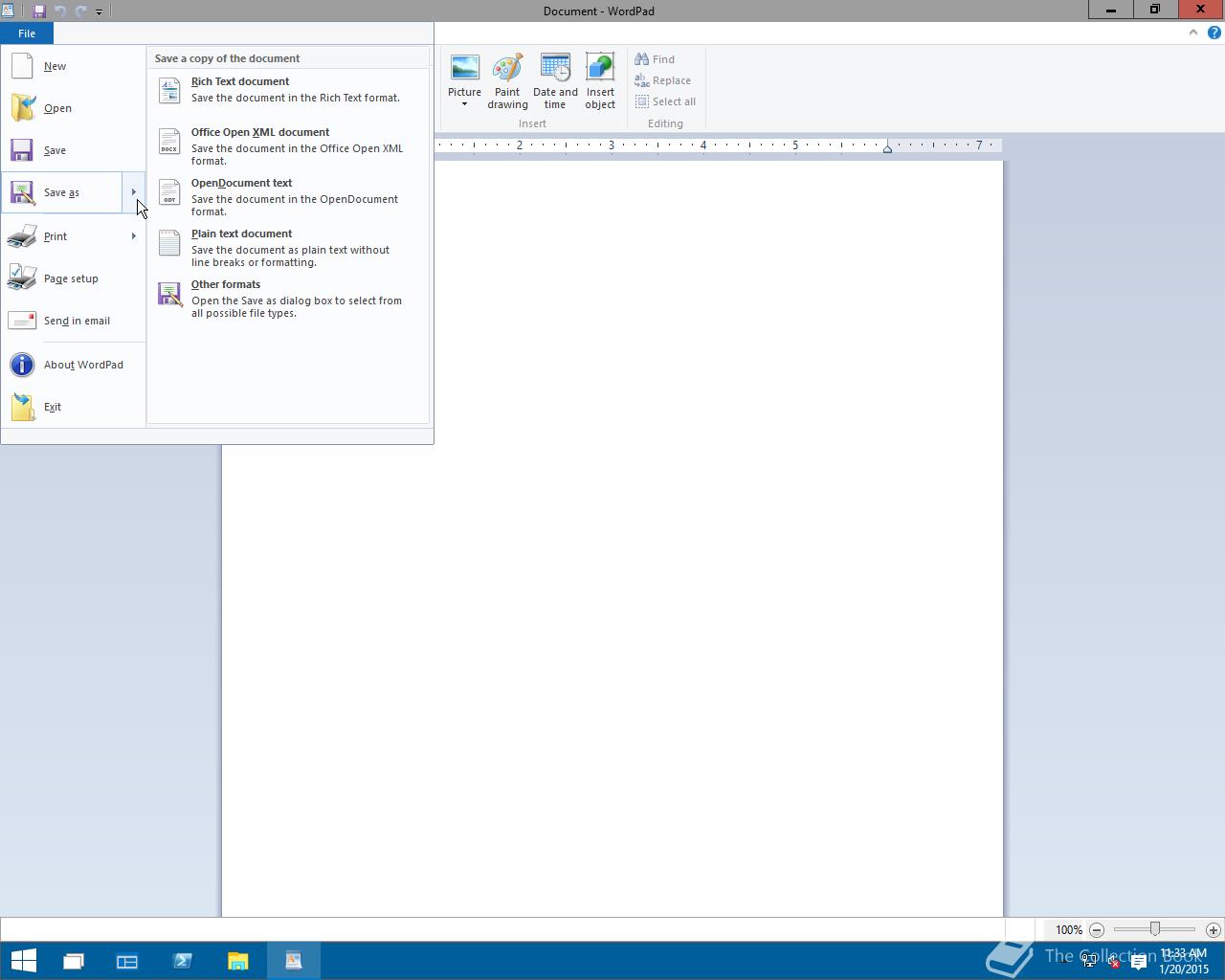Image resolution: width=1225 pixels, height=980 pixels.
Task: Click the New blank page icon
Action: 22,66
